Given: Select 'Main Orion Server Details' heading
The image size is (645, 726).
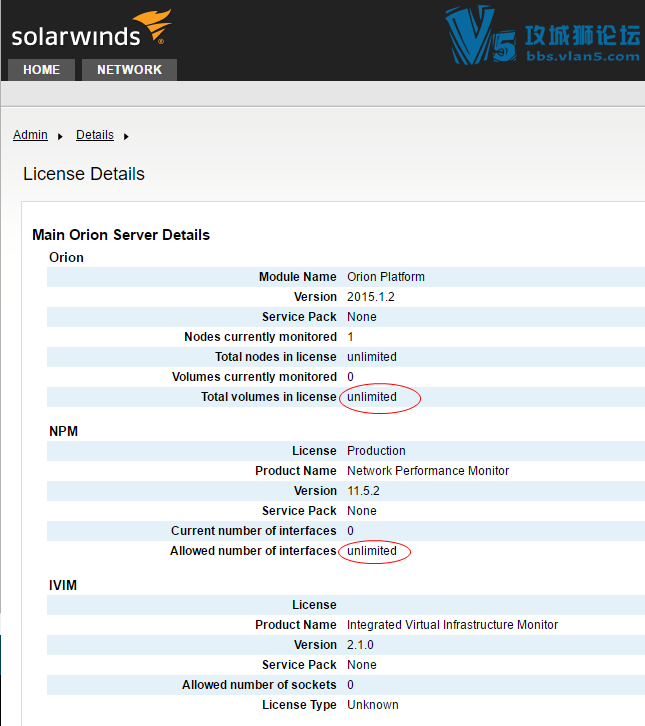Looking at the screenshot, I should (x=121, y=235).
